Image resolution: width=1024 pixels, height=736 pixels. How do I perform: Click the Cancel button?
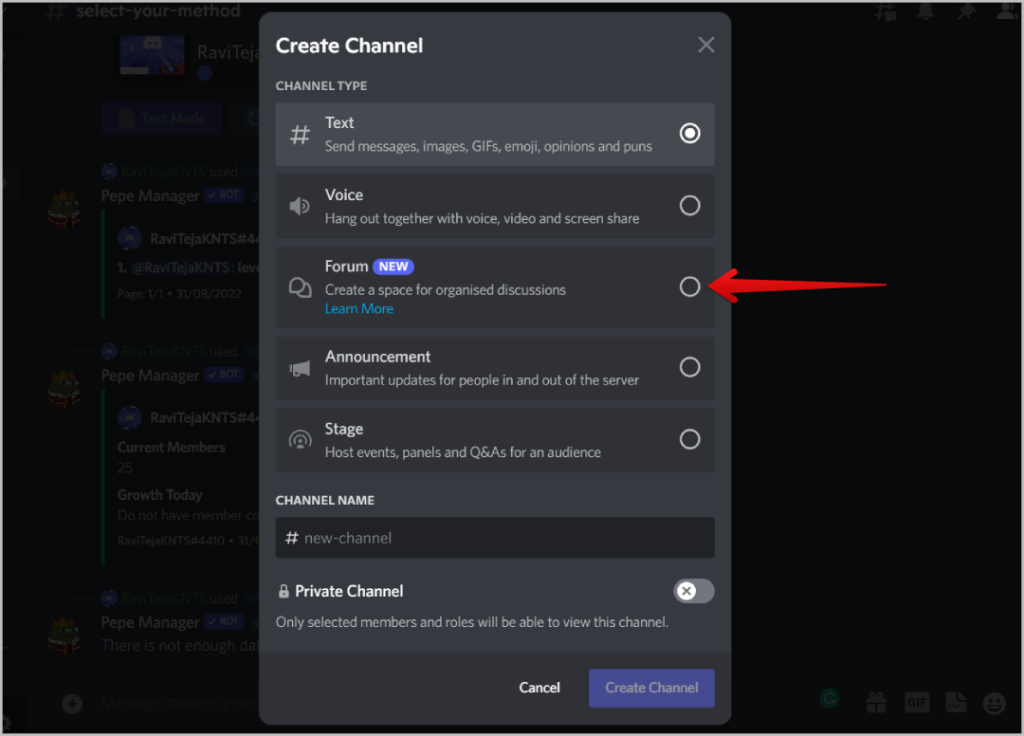click(x=539, y=688)
